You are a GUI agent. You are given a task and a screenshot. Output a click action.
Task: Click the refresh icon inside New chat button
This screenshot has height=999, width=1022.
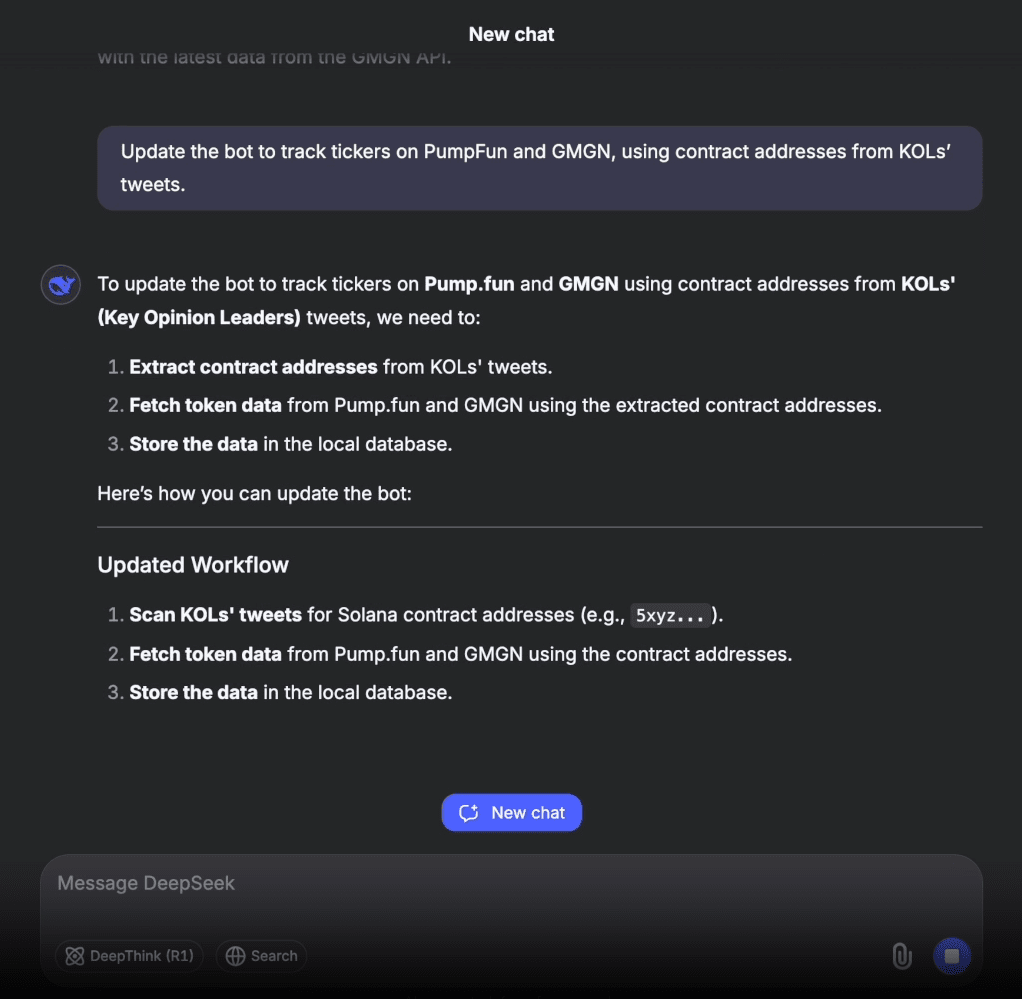pos(469,813)
